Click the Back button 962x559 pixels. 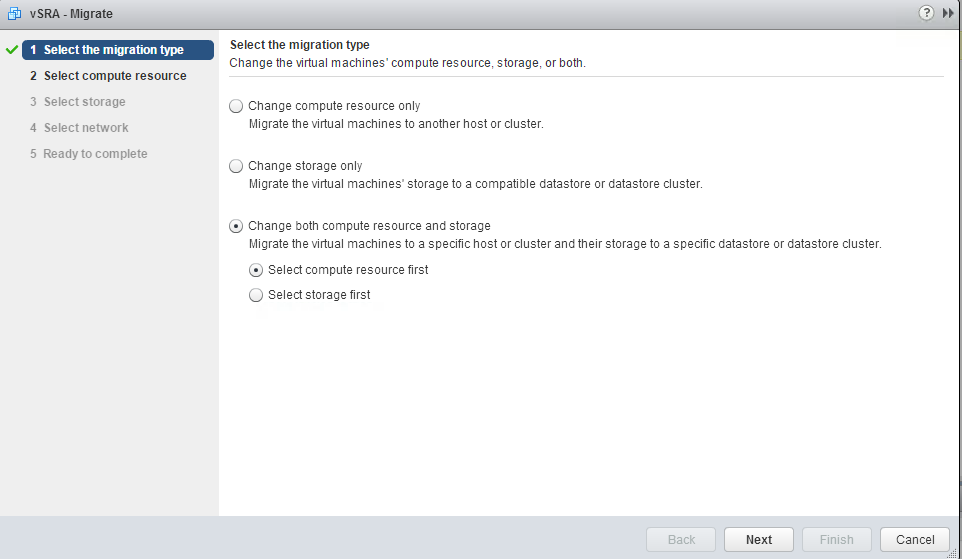click(681, 539)
